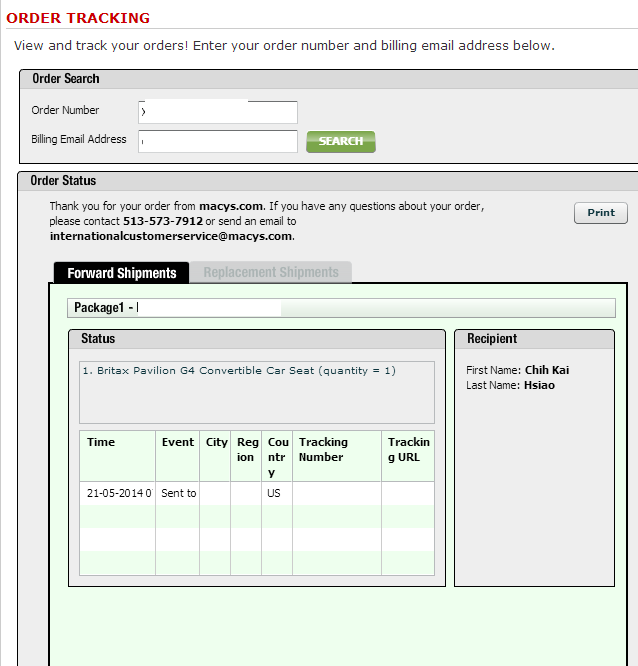Click the Order Status panel title

pos(63,181)
